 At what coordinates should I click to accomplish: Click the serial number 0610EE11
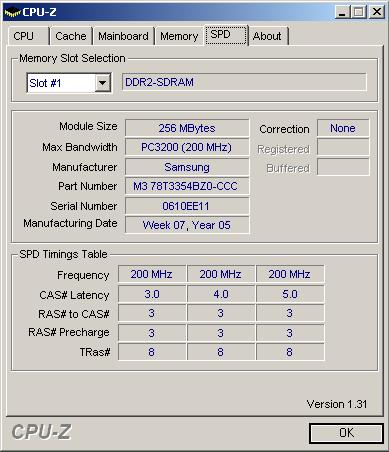(187, 206)
